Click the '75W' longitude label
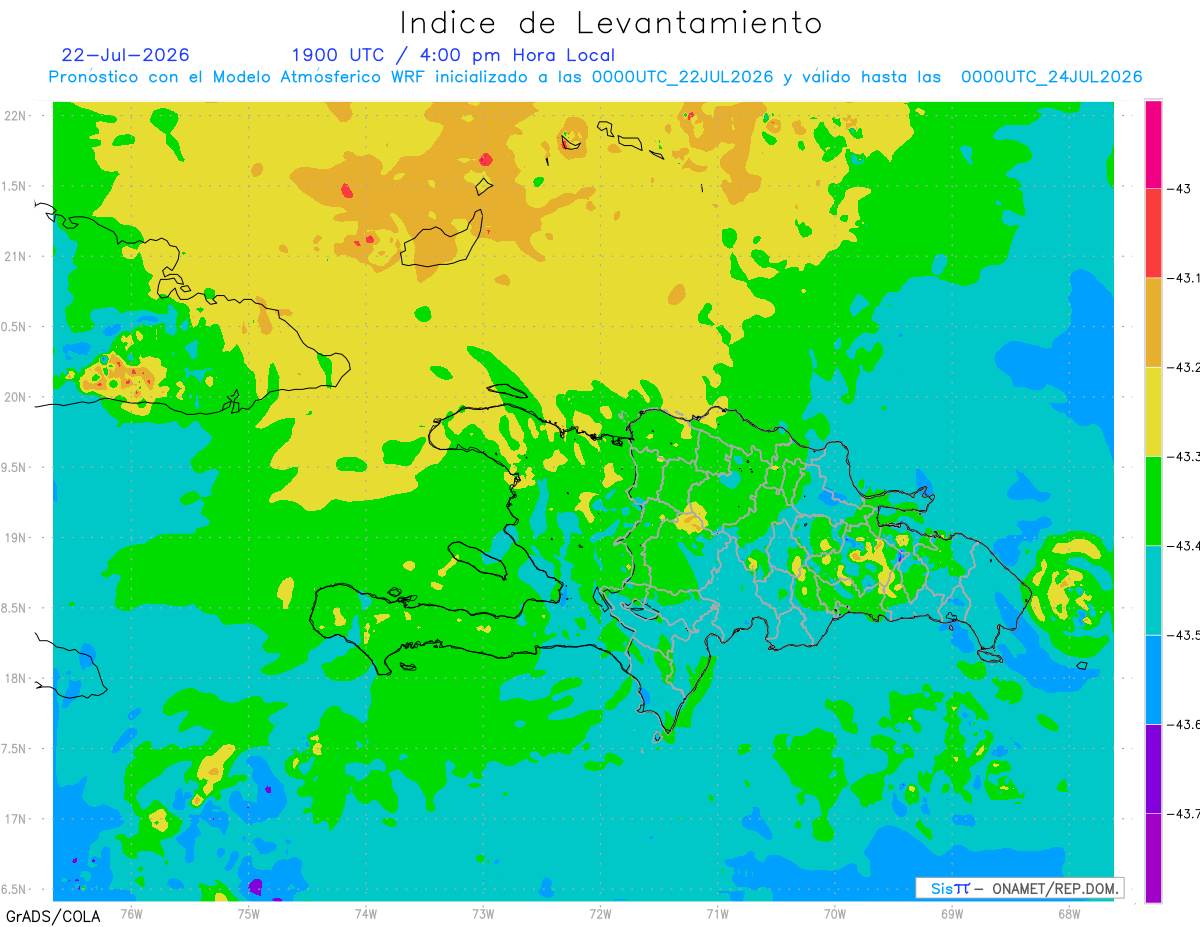1200x927 pixels. (248, 912)
